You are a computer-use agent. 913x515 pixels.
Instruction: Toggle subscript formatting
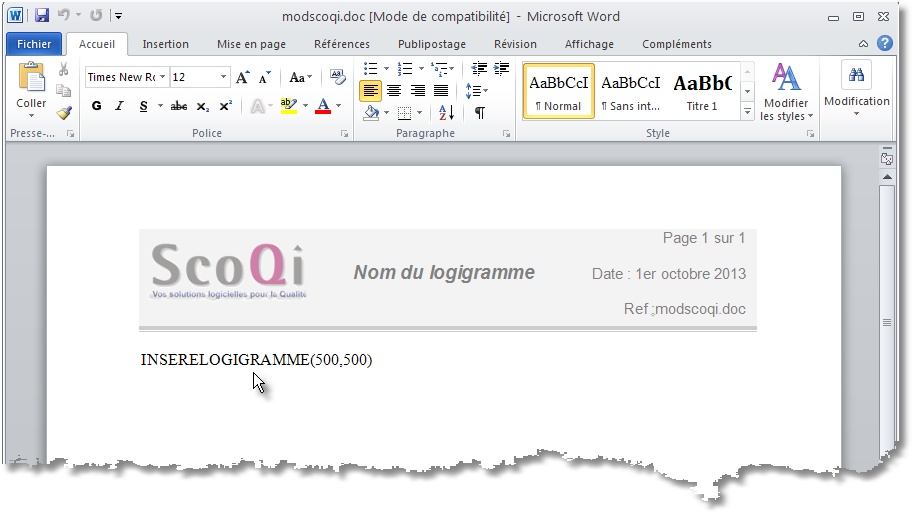click(x=202, y=106)
